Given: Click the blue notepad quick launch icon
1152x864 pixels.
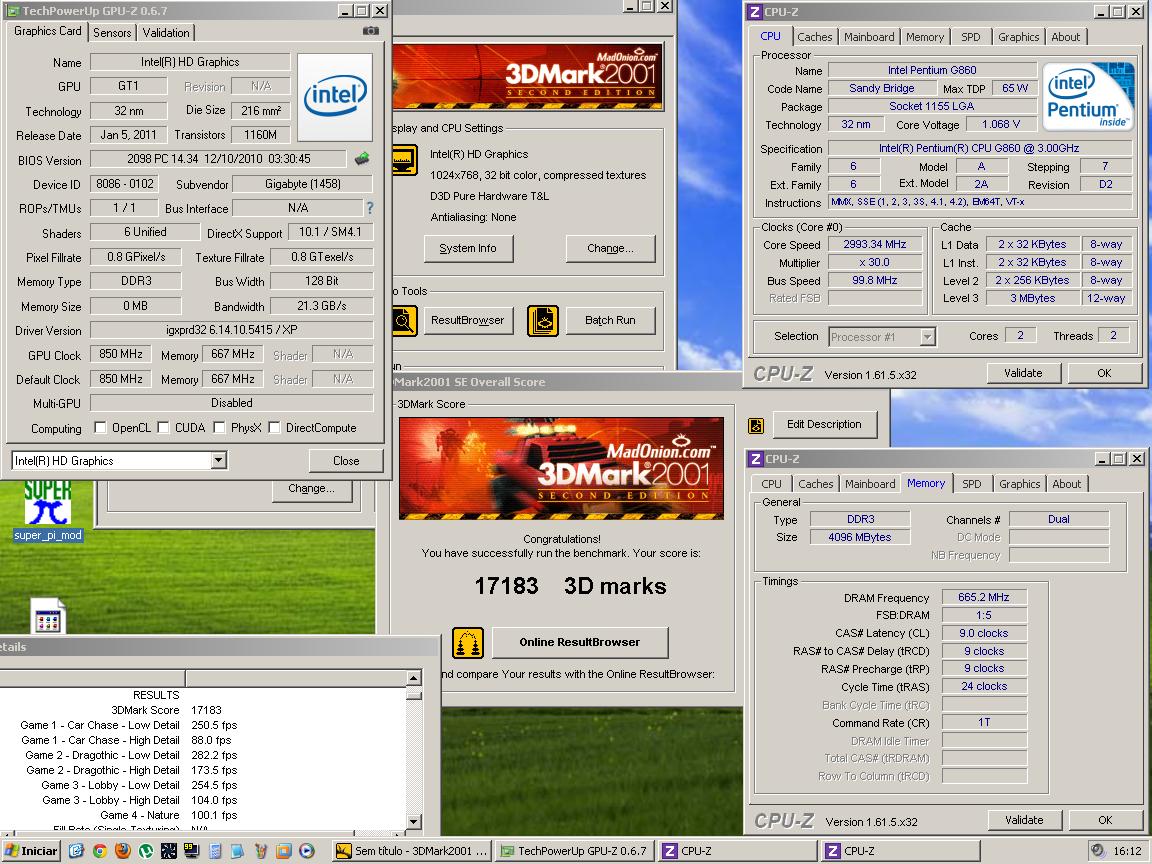Looking at the screenshot, I should pyautogui.click(x=237, y=851).
